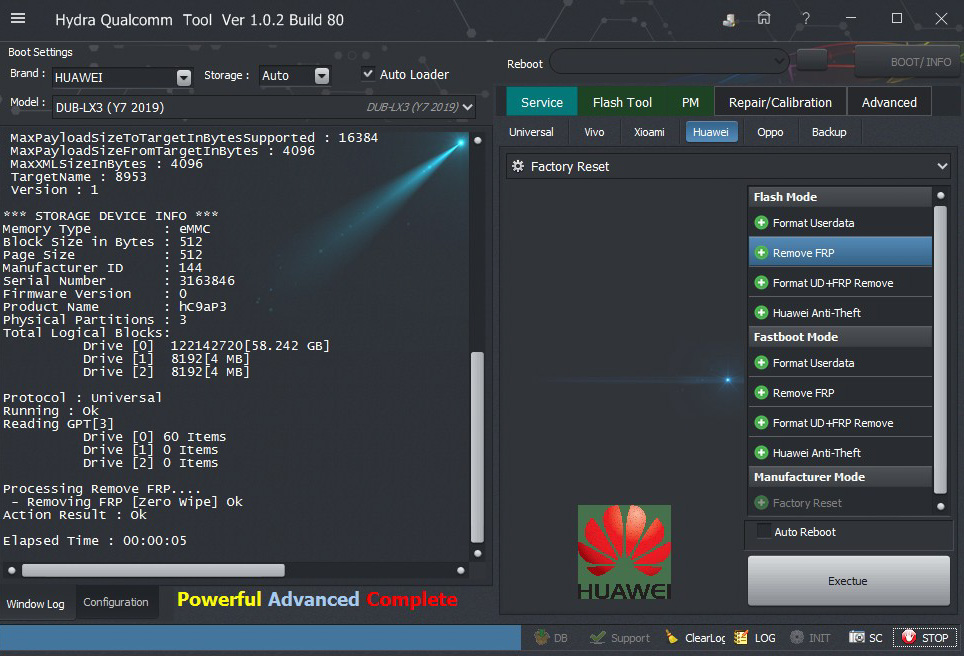
Task: Clear the log with ClearLog
Action: tap(695, 638)
